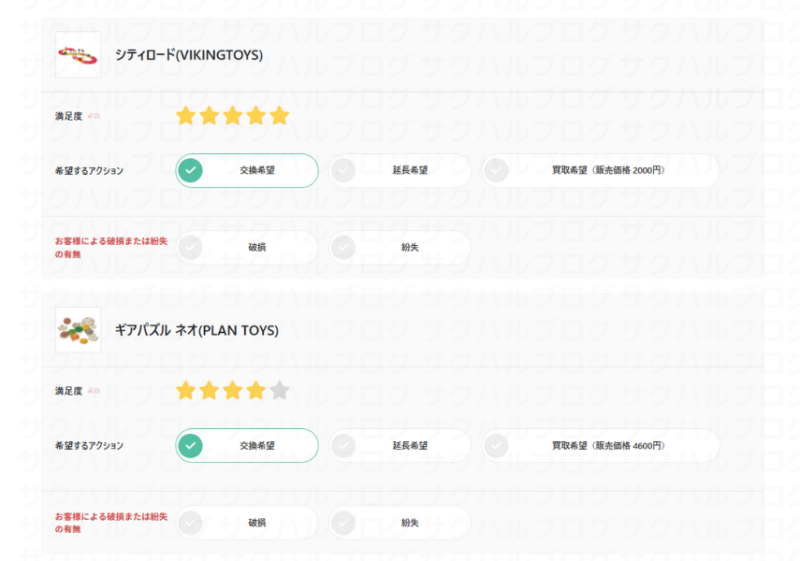Image resolution: width=800 pixels, height=561 pixels.
Task: Set ギアパズル ネオ rating to four stars
Action: [256, 391]
